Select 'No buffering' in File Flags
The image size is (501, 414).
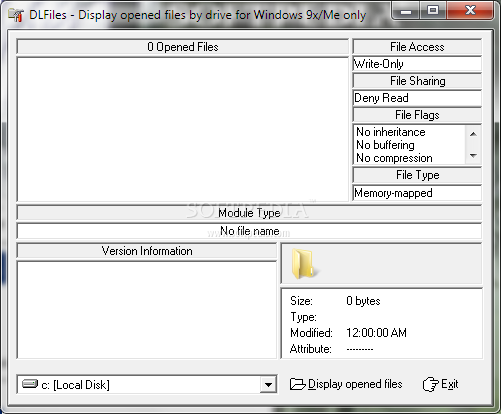(x=385, y=145)
